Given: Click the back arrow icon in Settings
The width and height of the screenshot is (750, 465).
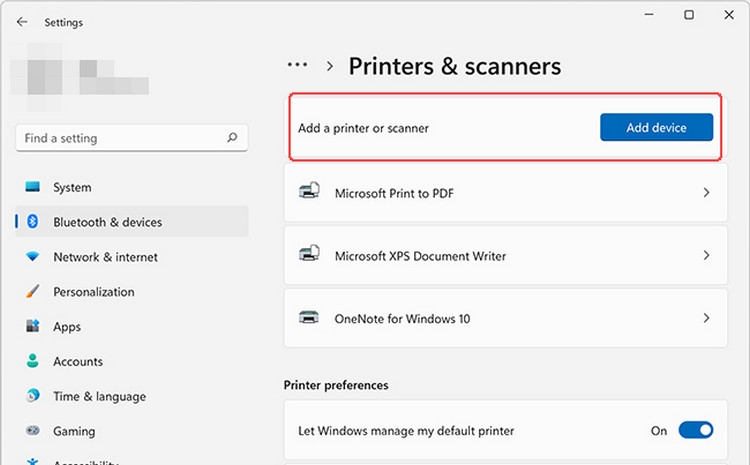Looking at the screenshot, I should click(x=22, y=22).
